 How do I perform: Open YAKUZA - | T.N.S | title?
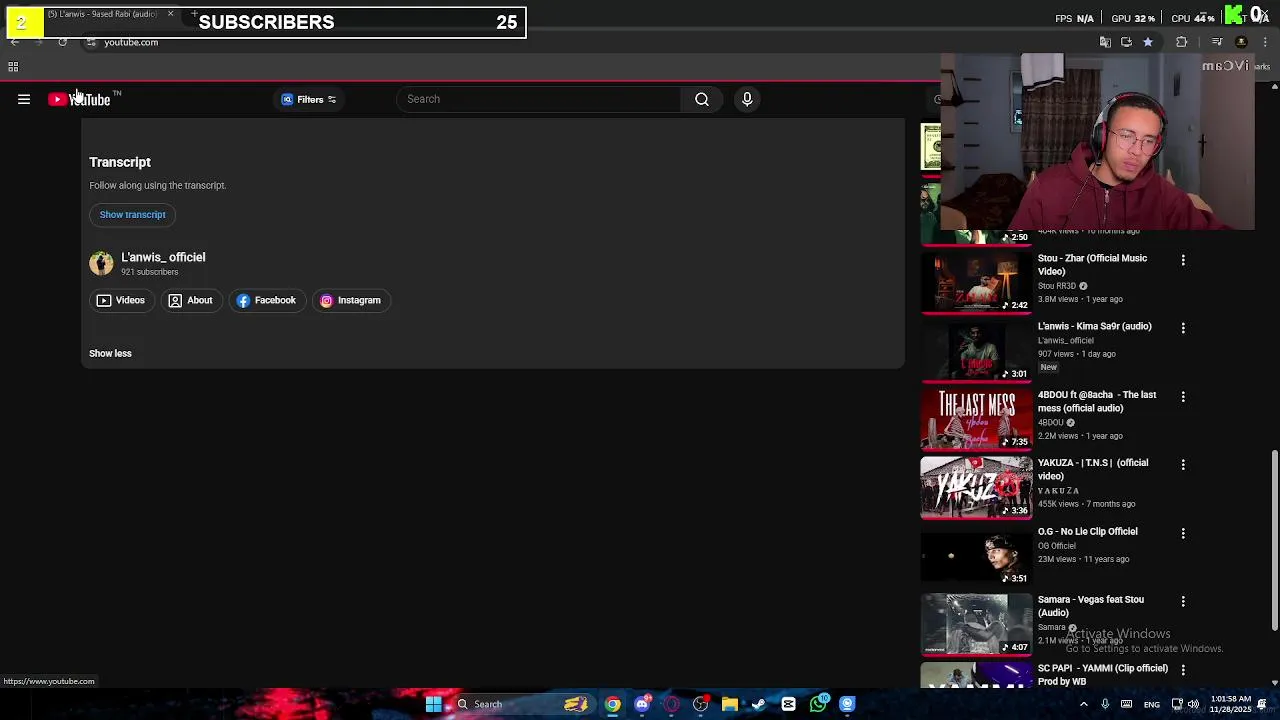[x=1093, y=469]
